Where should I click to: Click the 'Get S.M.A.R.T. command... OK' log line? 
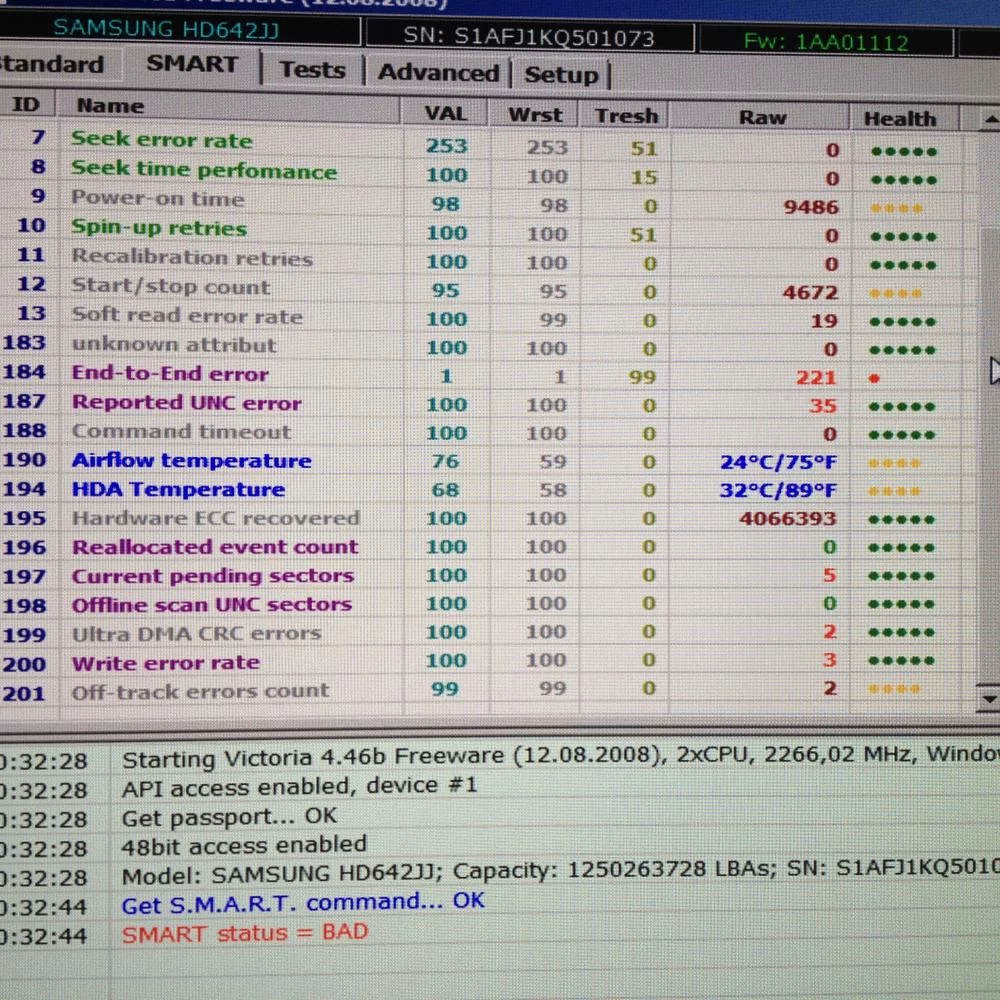(x=304, y=903)
